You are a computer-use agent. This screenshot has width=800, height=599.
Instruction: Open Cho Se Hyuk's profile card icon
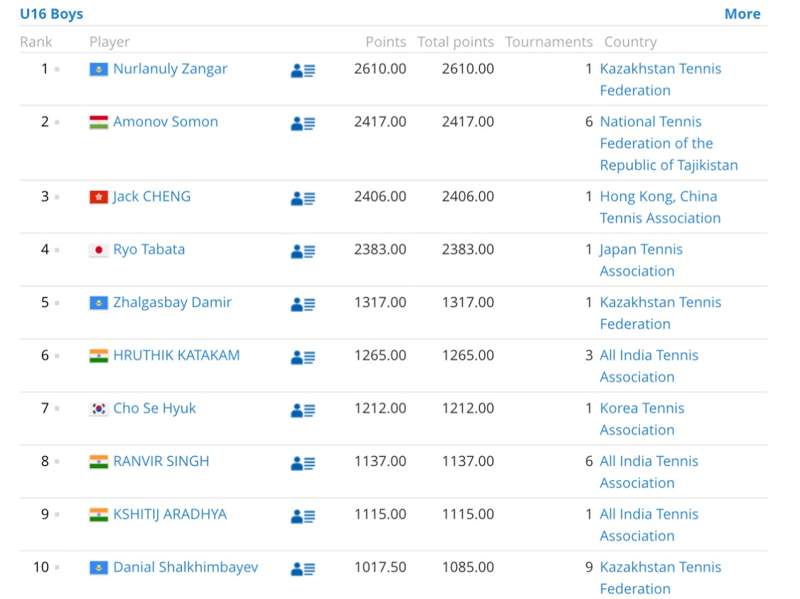[303, 410]
